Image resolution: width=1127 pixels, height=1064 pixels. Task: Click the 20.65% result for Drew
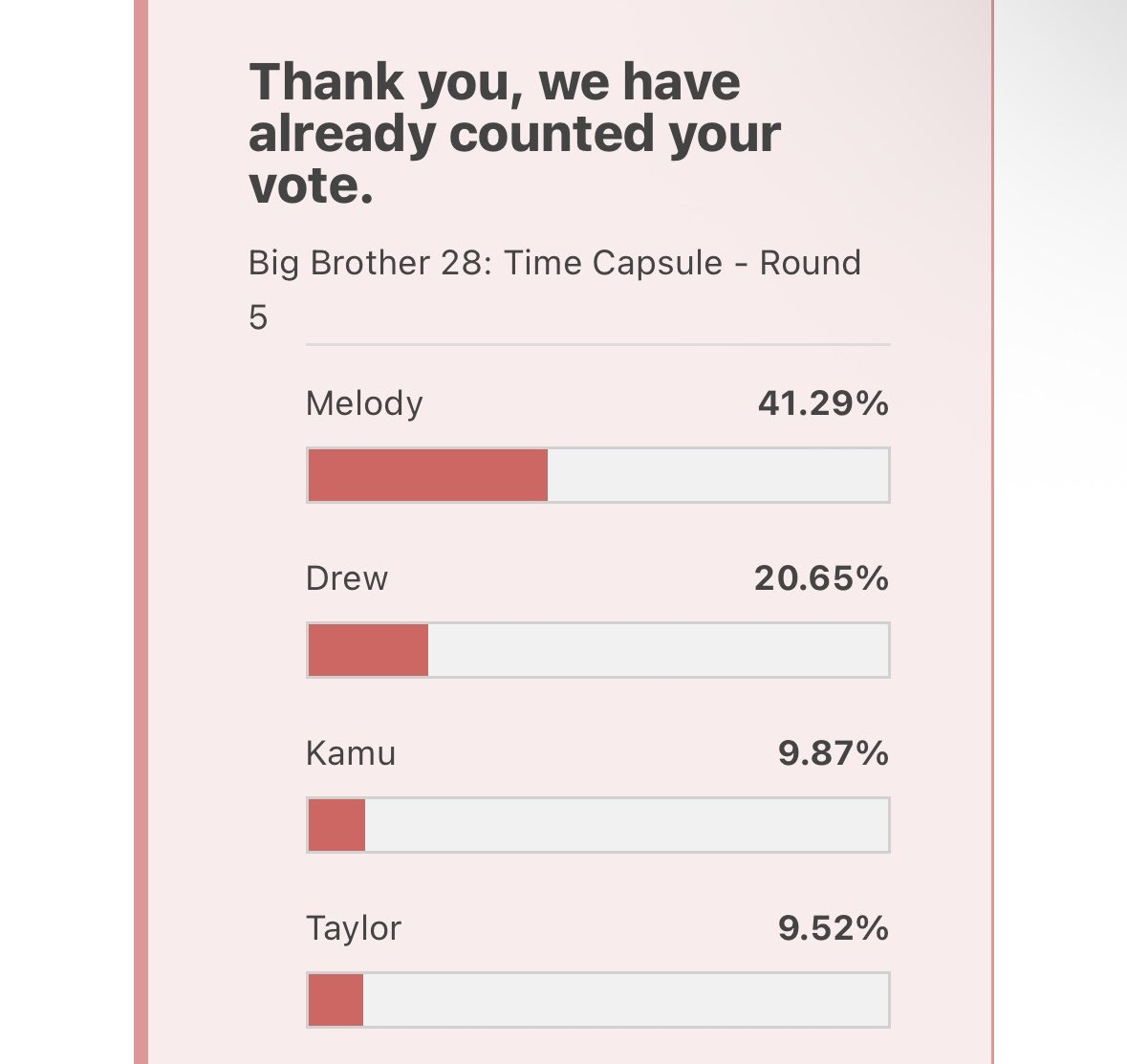(821, 578)
